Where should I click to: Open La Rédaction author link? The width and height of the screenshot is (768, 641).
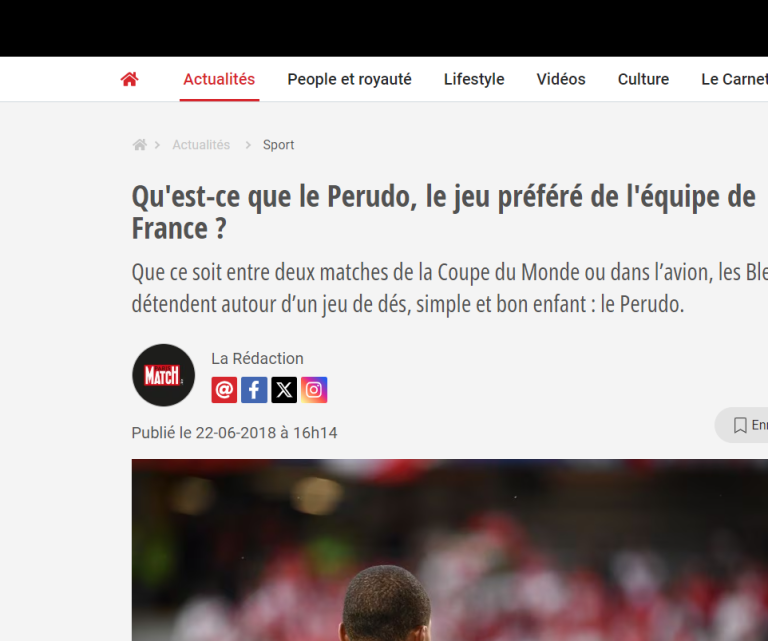pyautogui.click(x=257, y=358)
